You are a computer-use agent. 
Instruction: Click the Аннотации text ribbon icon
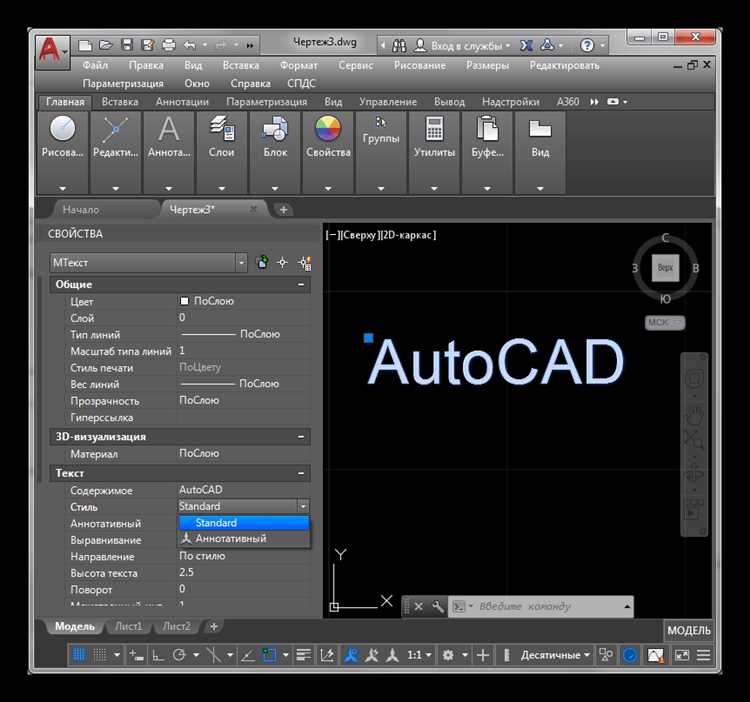[x=168, y=138]
